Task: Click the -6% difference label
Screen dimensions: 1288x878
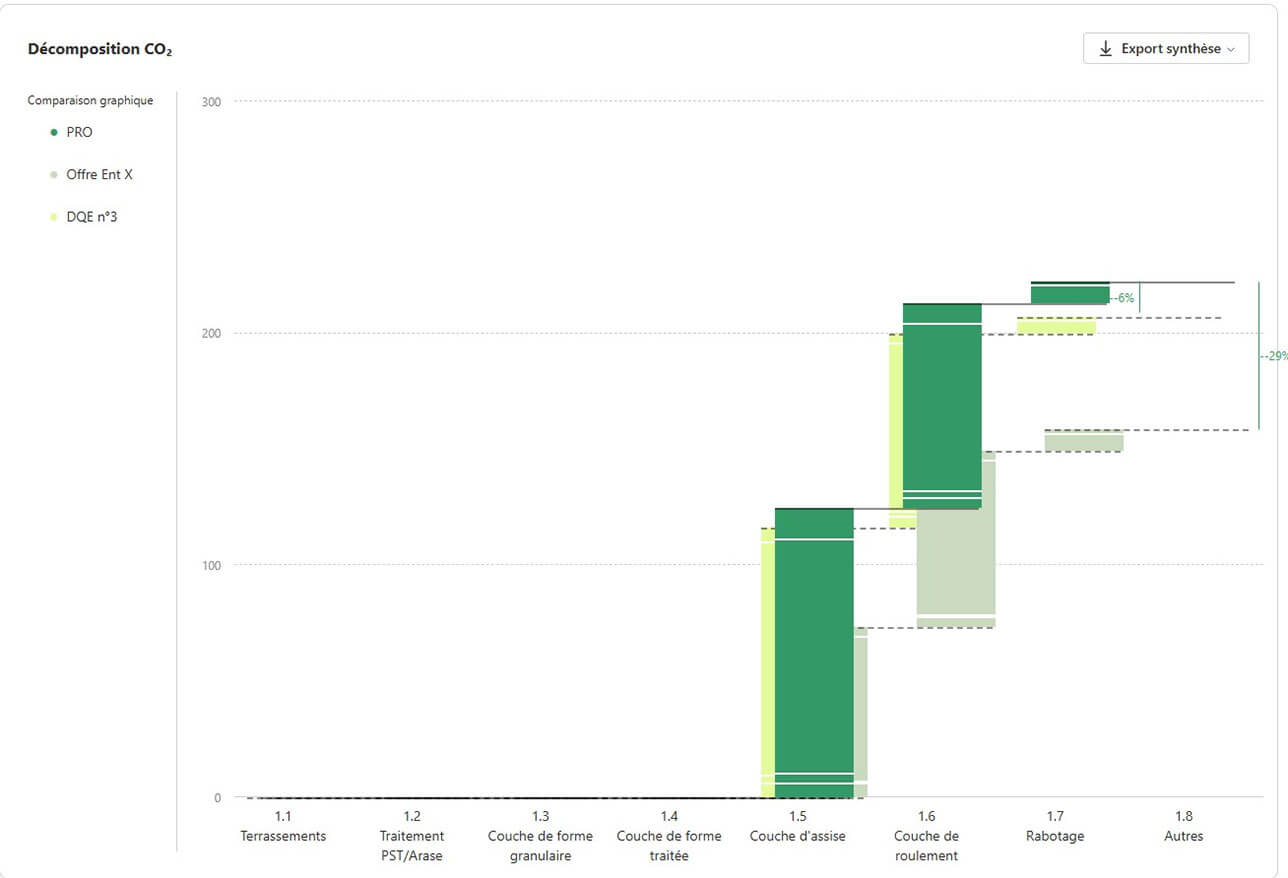Action: [1123, 298]
